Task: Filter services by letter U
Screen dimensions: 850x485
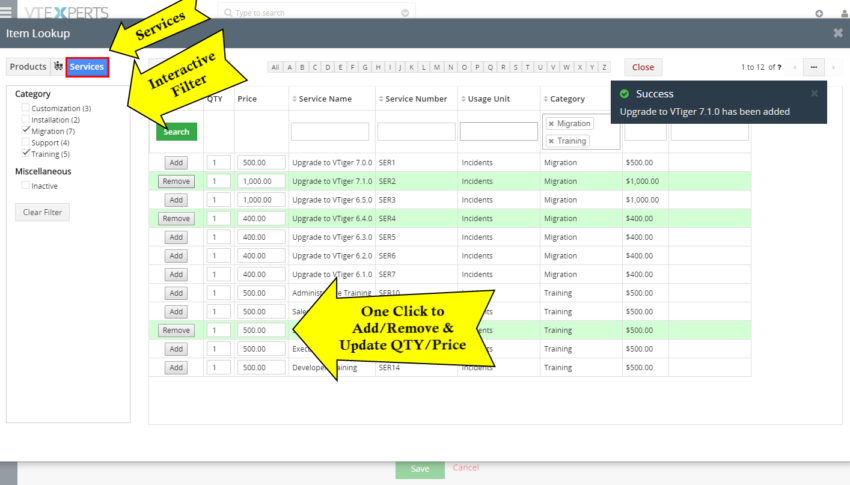Action: 540,67
